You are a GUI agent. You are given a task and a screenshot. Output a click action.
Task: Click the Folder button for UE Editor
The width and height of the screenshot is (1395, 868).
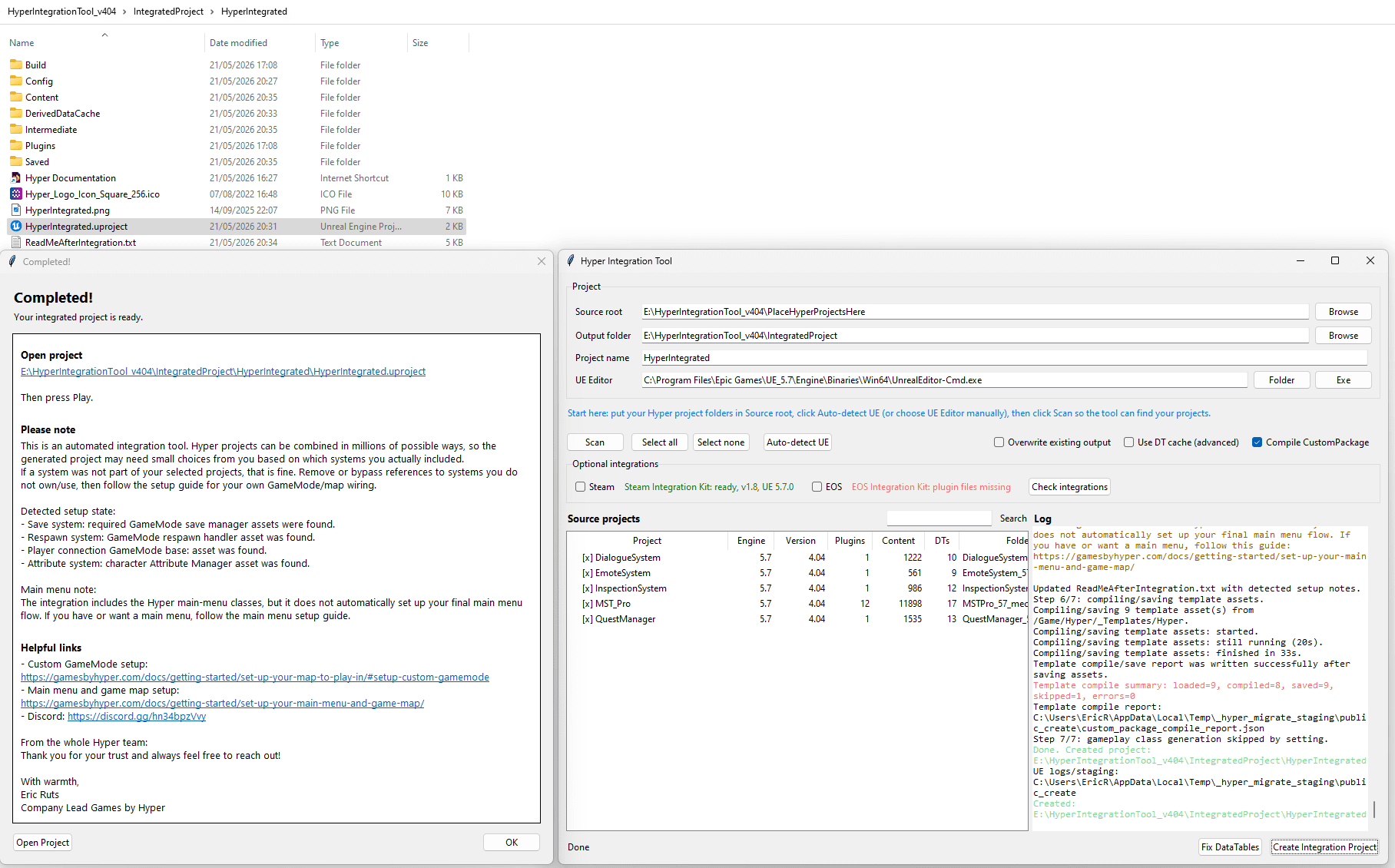(x=1281, y=380)
